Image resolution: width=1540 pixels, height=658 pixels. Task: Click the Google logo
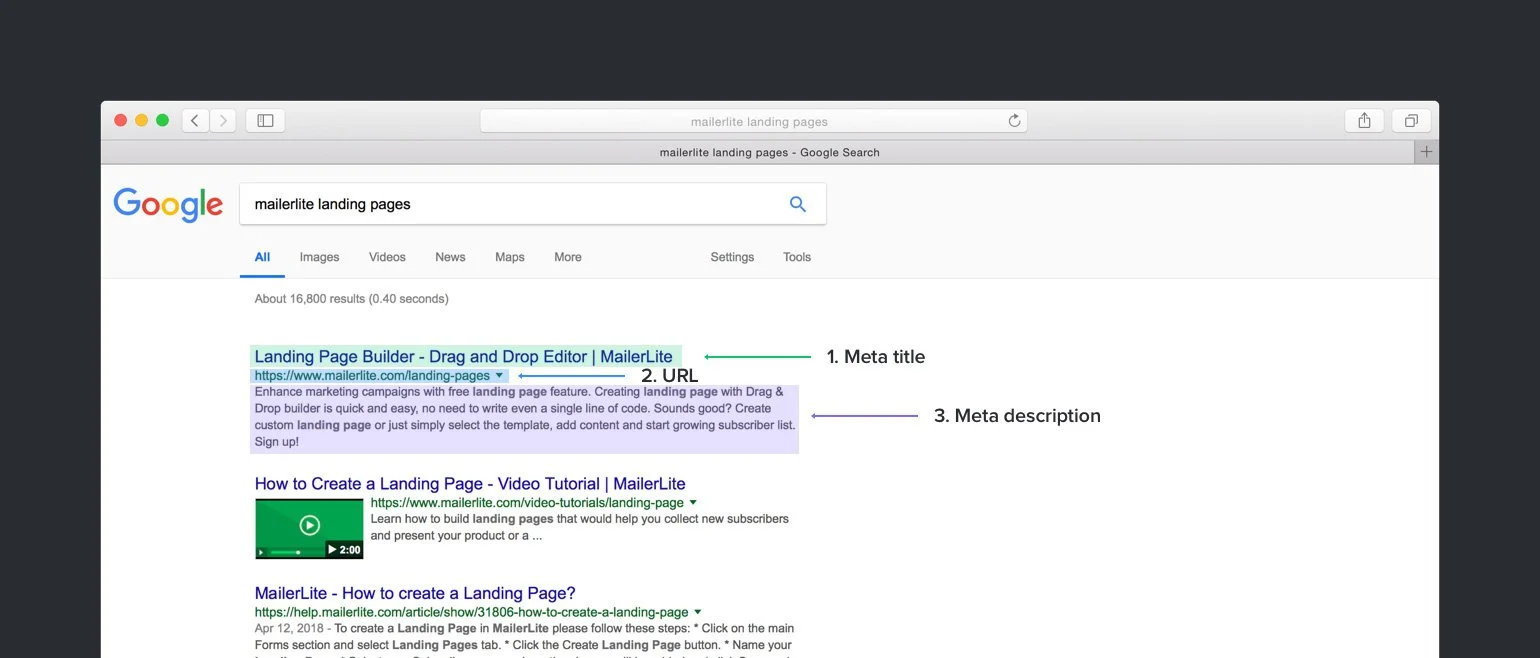click(x=168, y=204)
